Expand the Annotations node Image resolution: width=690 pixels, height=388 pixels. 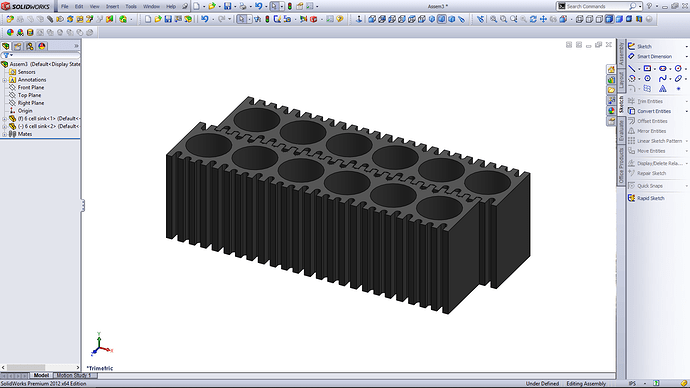tap(4, 80)
